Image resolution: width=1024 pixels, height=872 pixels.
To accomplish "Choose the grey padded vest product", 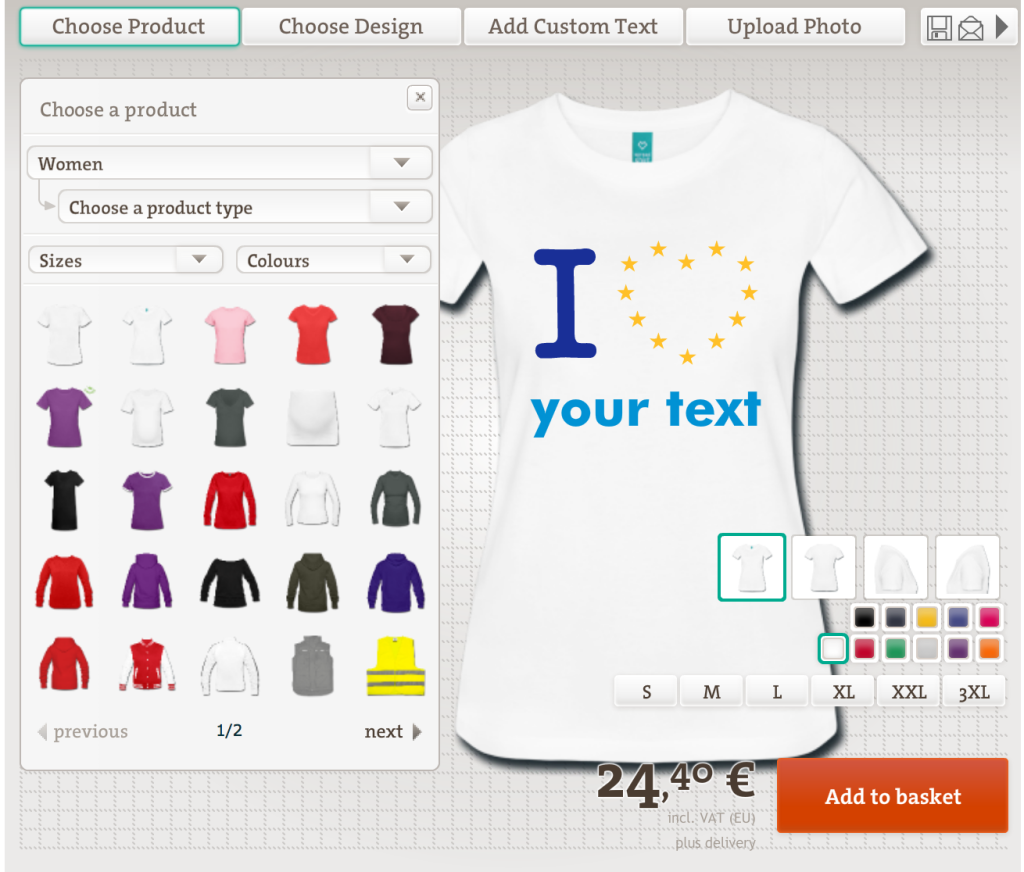I will point(313,666).
